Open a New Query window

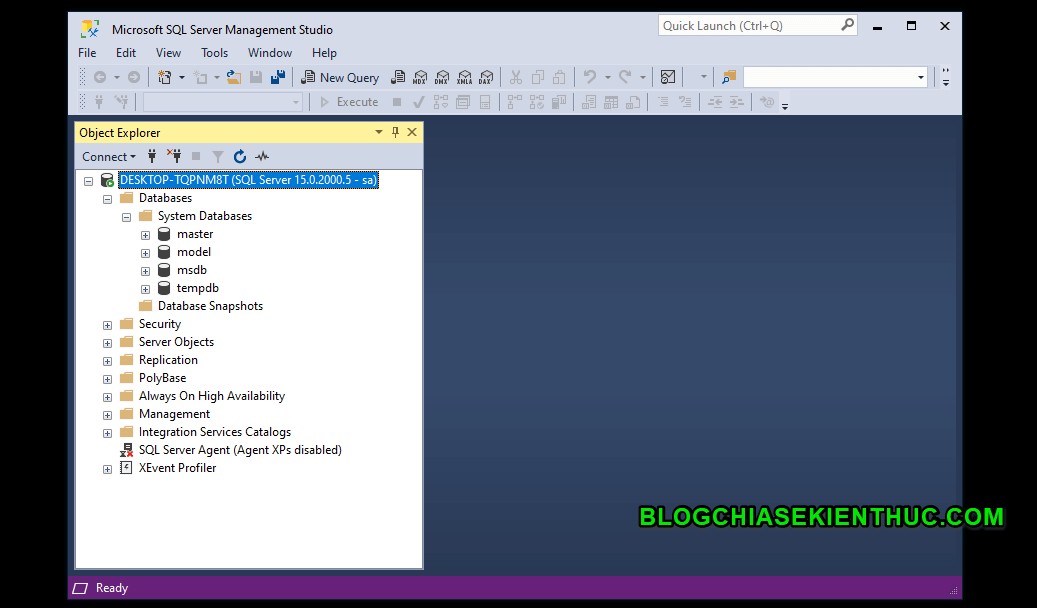pos(340,77)
